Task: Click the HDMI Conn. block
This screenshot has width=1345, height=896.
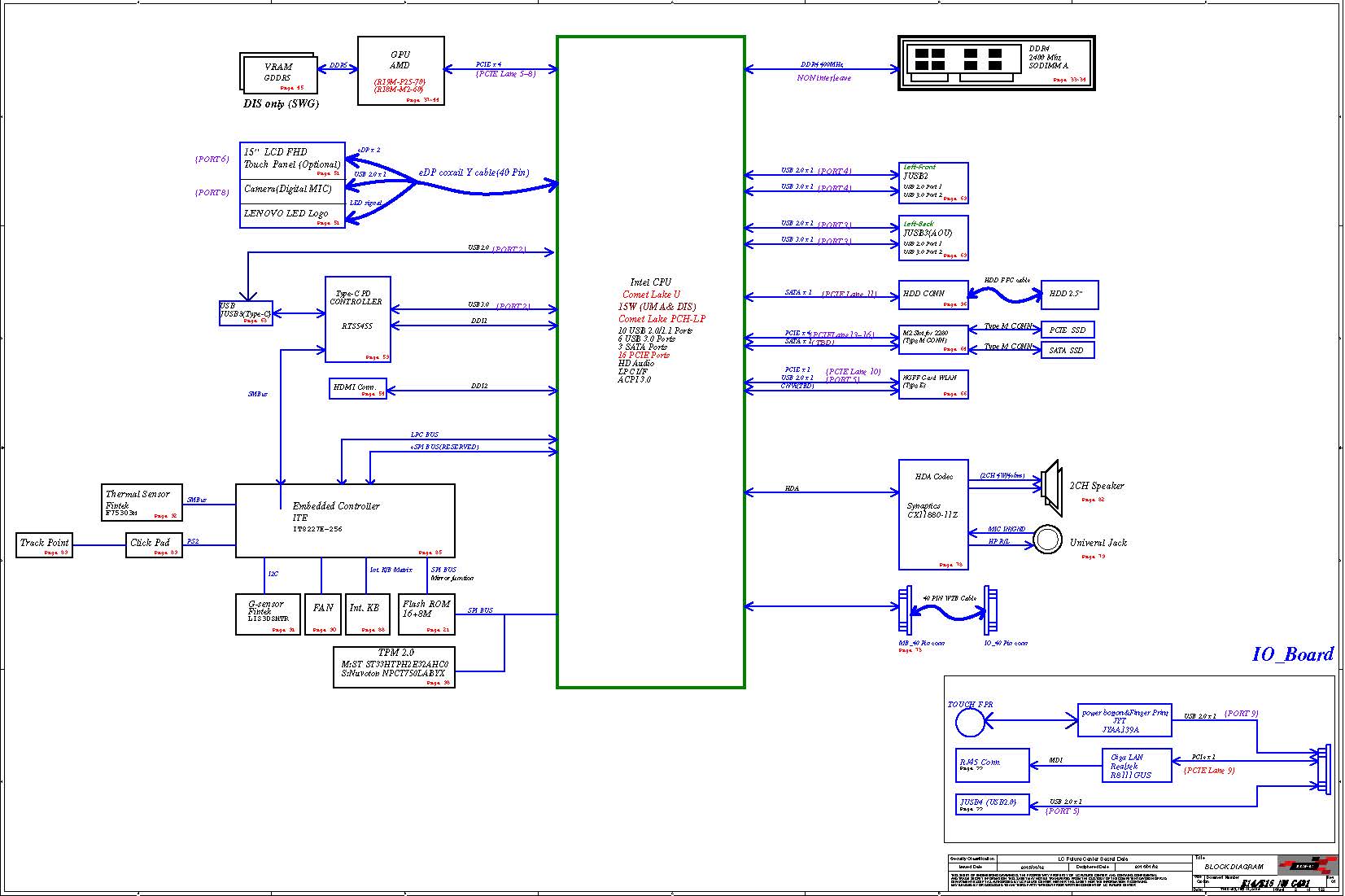Action: (358, 389)
